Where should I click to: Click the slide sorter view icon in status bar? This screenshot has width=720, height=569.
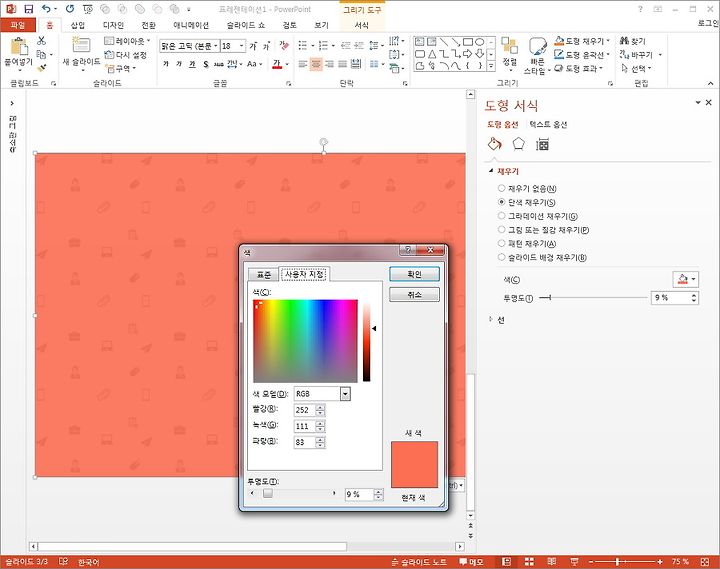(x=529, y=561)
